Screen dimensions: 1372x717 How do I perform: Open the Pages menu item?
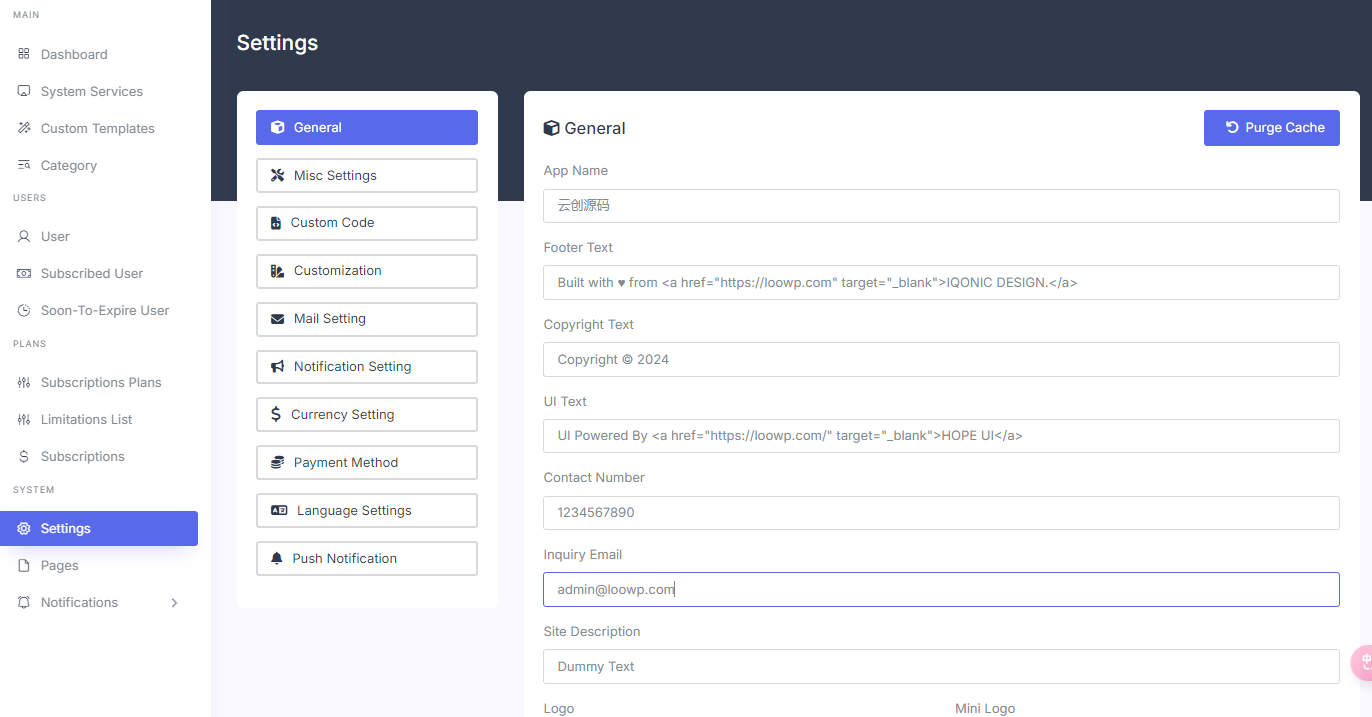click(99, 565)
